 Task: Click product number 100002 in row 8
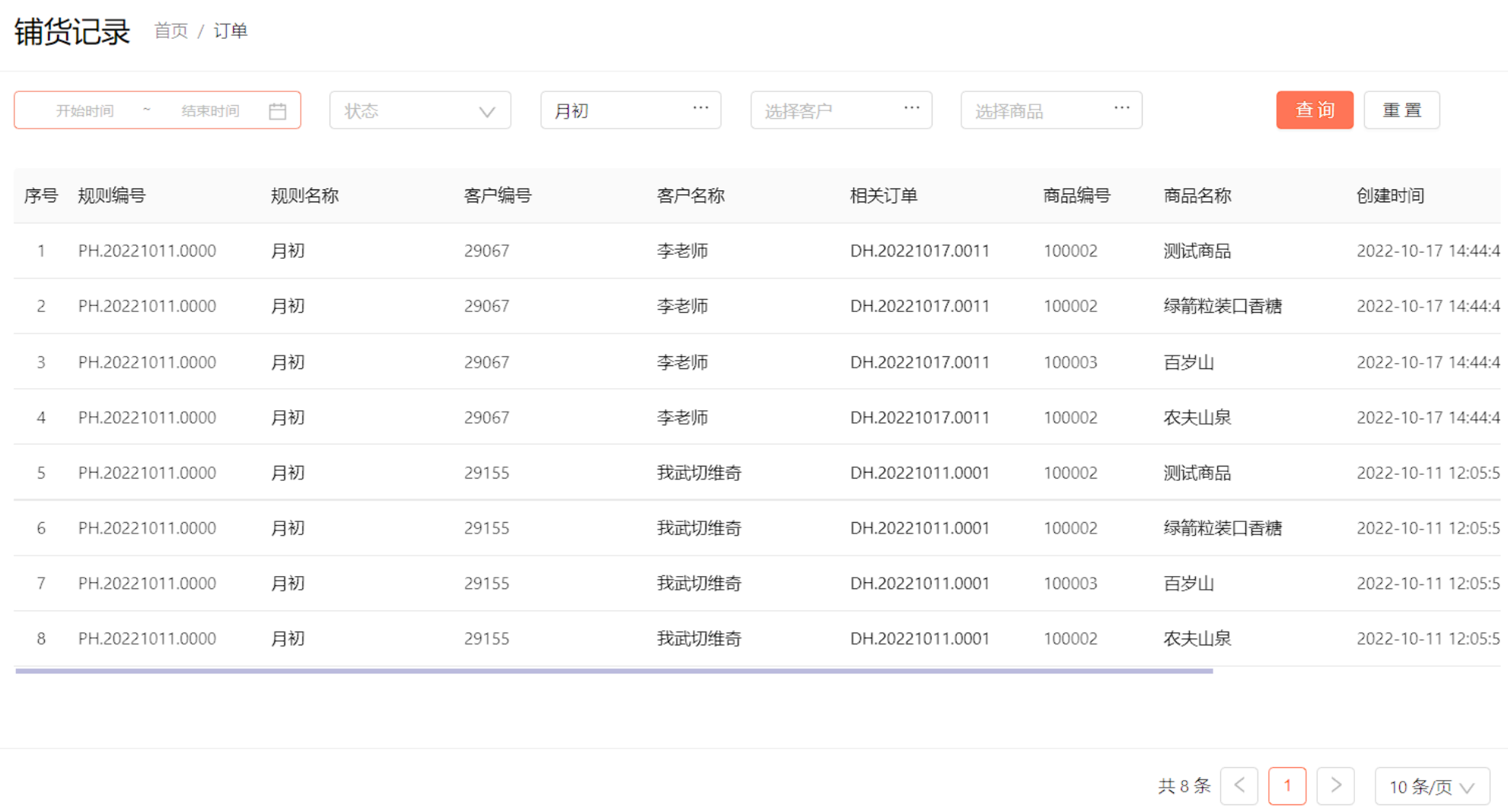point(1070,638)
